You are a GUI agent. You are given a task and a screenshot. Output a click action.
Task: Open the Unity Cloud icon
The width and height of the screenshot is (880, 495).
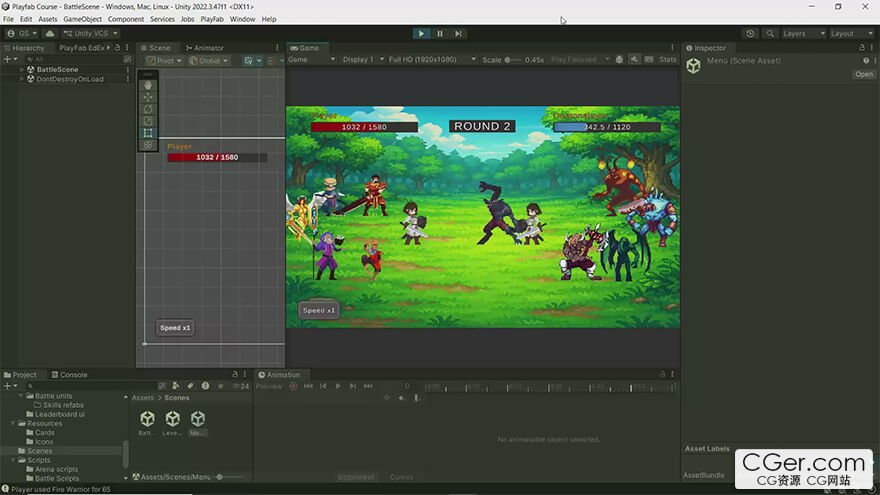coord(50,34)
